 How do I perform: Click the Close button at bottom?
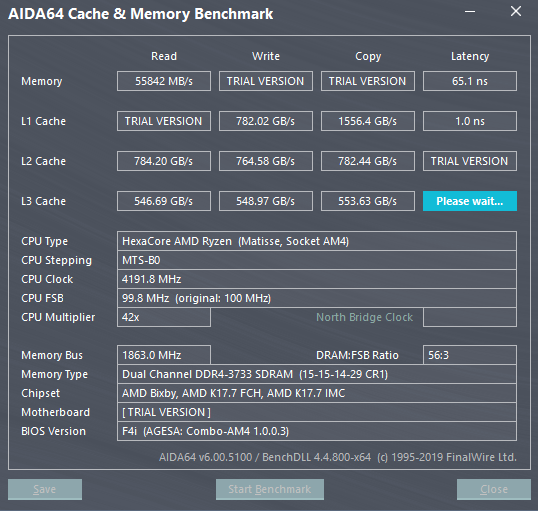point(494,489)
